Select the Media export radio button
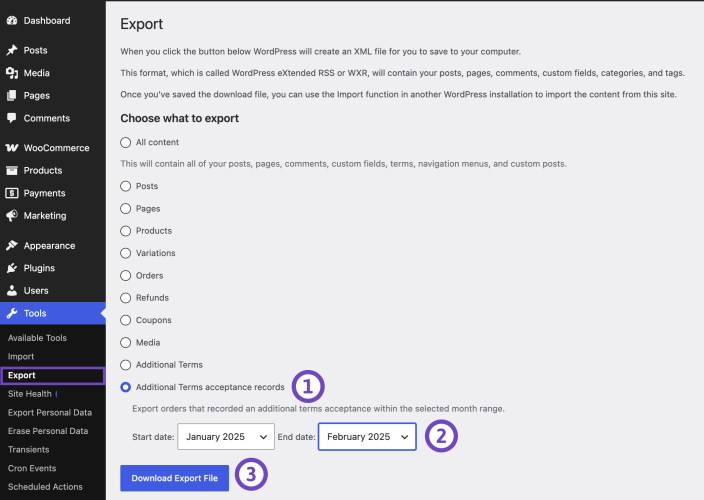The width and height of the screenshot is (704, 500). point(126,342)
